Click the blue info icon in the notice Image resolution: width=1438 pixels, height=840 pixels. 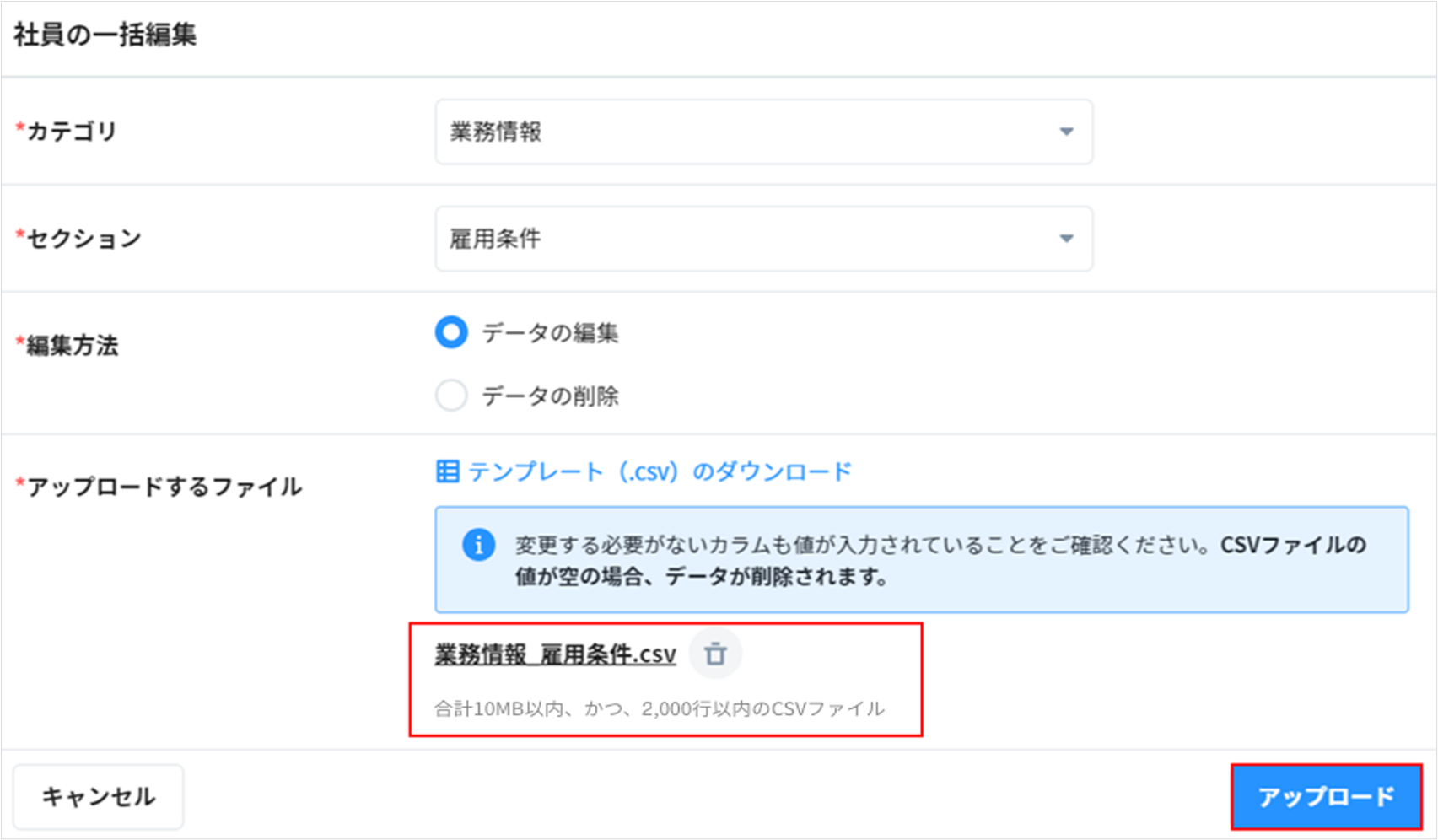coord(478,545)
